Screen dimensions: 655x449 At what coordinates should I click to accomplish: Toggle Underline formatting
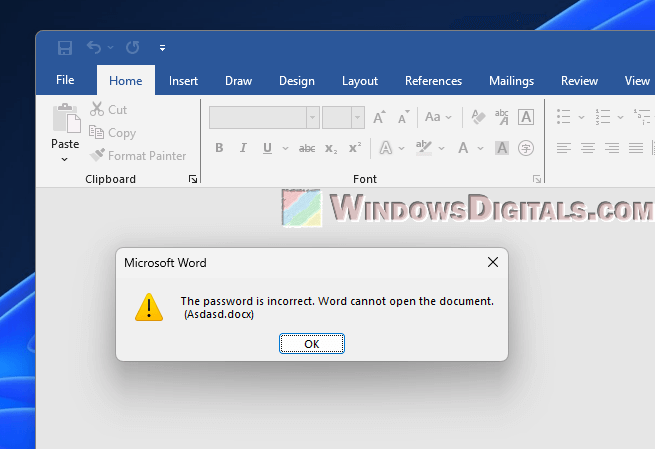(x=267, y=148)
